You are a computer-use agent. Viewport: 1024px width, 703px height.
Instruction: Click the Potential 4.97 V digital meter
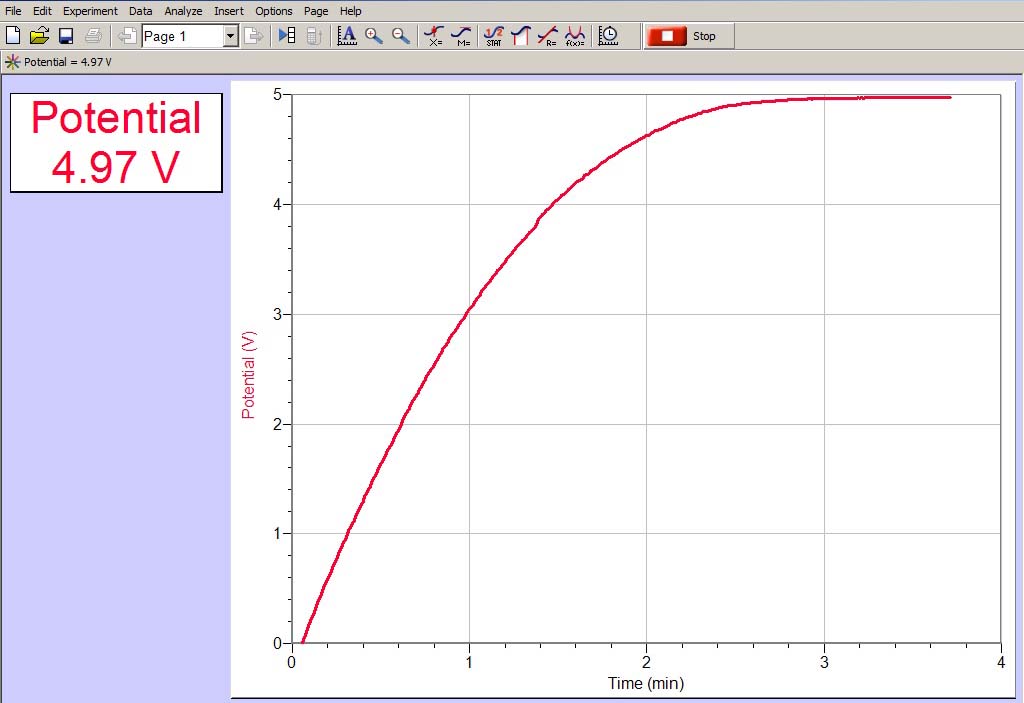pyautogui.click(x=116, y=142)
